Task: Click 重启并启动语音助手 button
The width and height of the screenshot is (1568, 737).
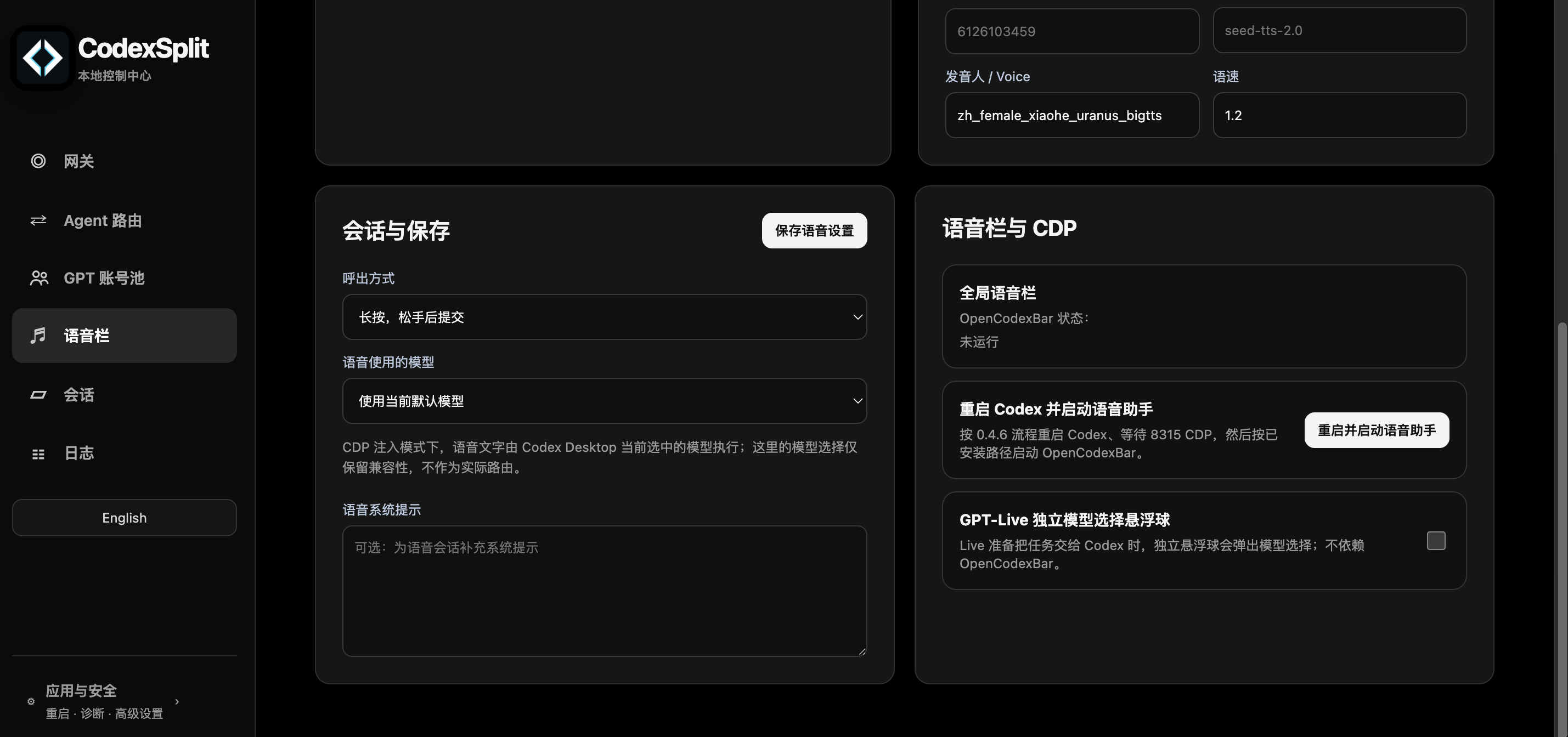Action: click(1377, 430)
